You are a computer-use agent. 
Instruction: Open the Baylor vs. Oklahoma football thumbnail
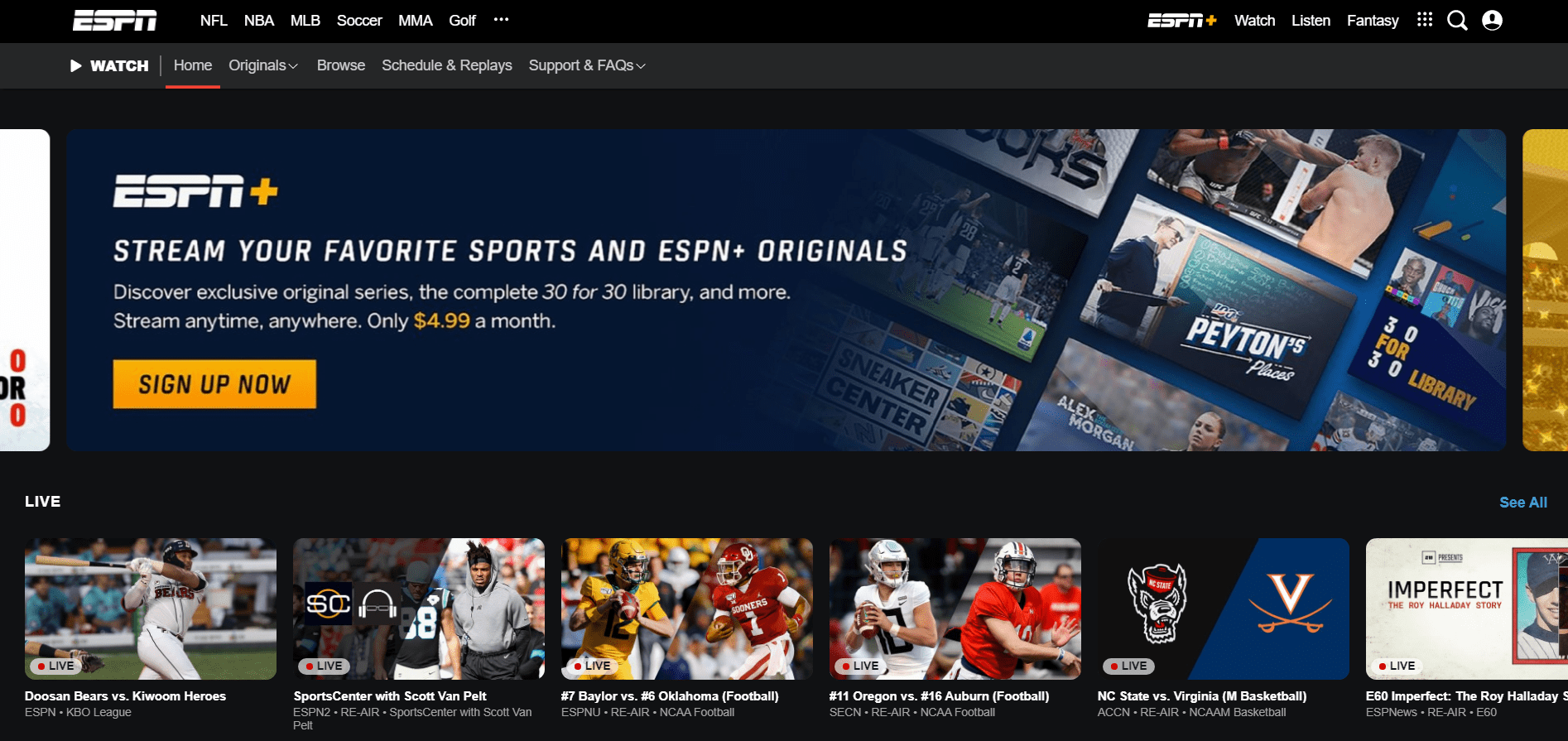tap(687, 609)
